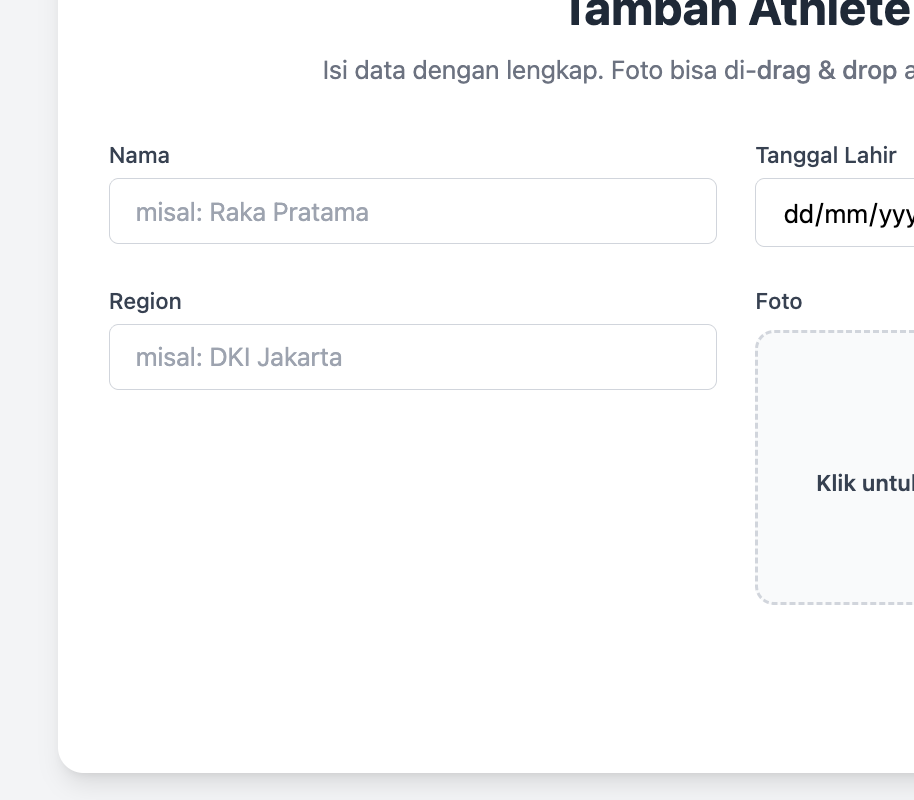Image resolution: width=914 pixels, height=800 pixels.
Task: Click the drag & drop instruction text
Action: tap(617, 70)
